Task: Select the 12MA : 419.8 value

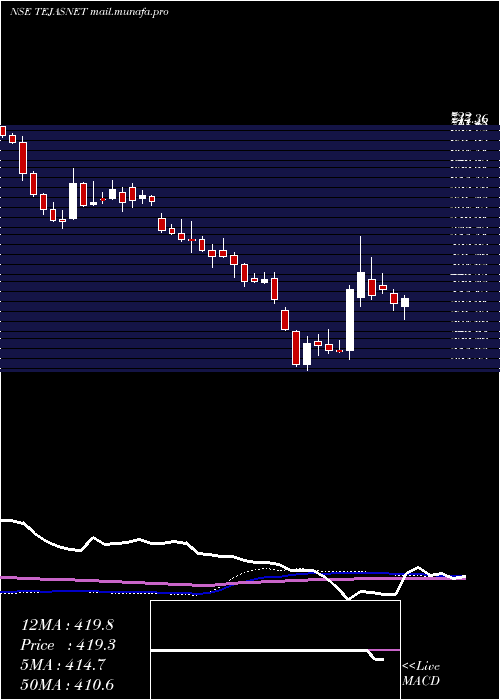Action: tap(65, 625)
